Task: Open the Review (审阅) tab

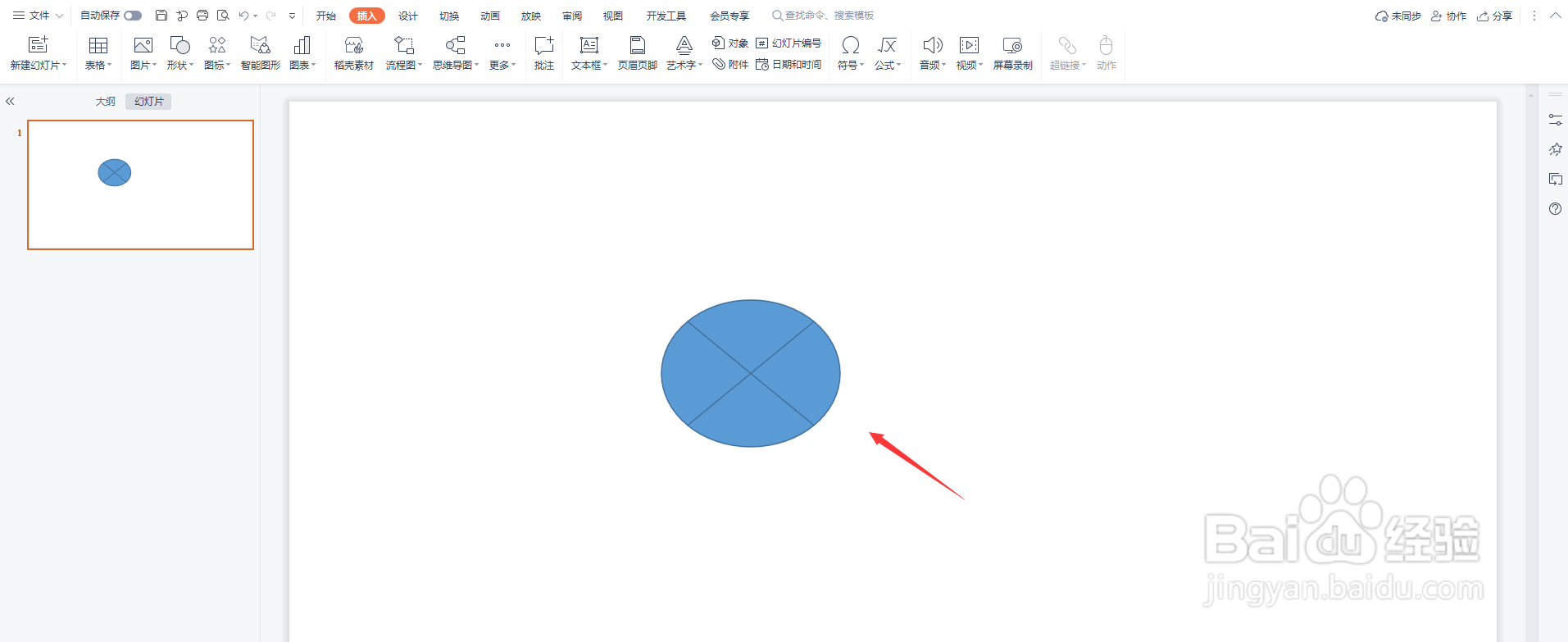Action: point(572,16)
